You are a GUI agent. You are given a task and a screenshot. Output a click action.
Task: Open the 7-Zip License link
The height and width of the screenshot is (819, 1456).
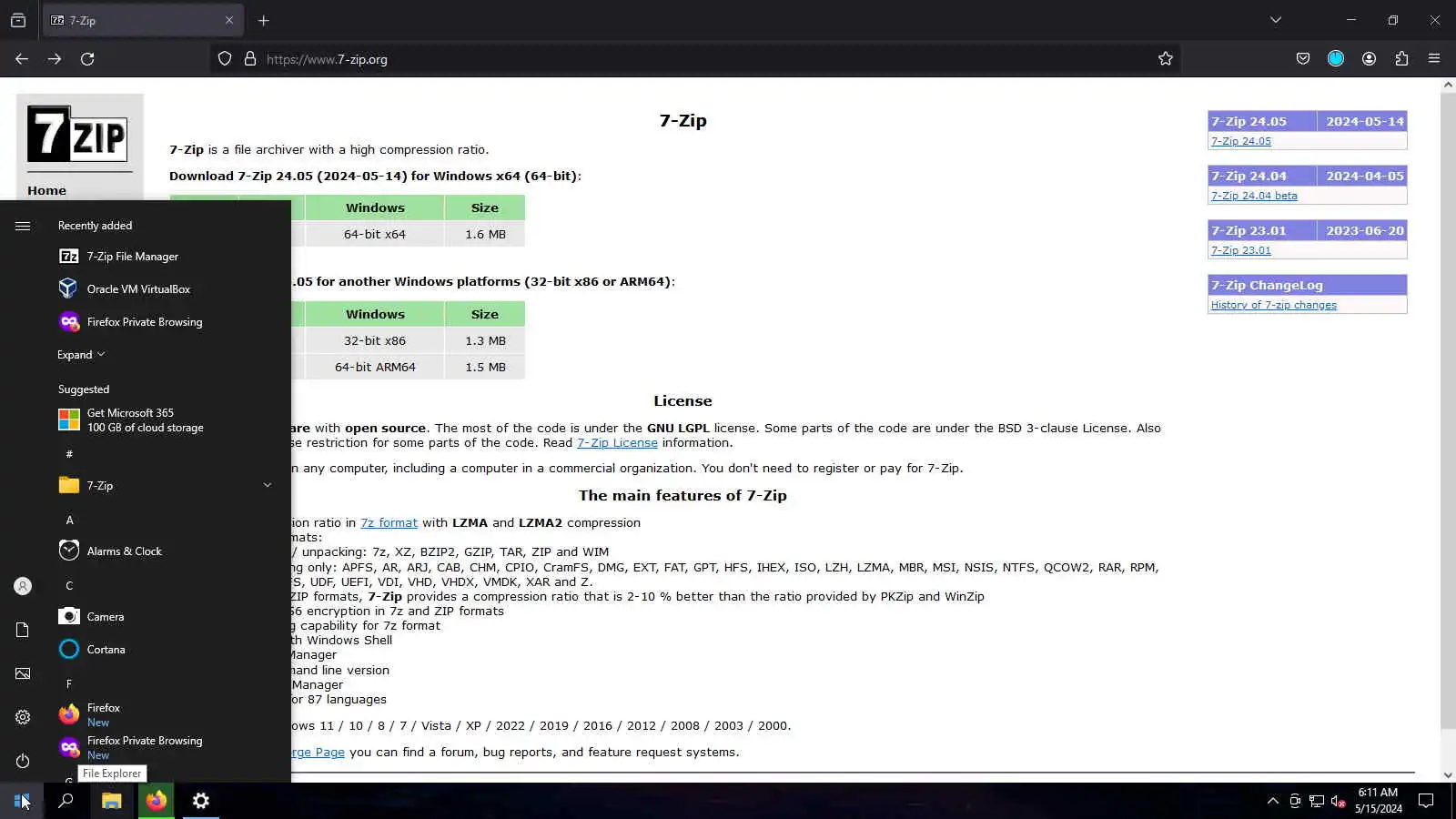pos(617,443)
